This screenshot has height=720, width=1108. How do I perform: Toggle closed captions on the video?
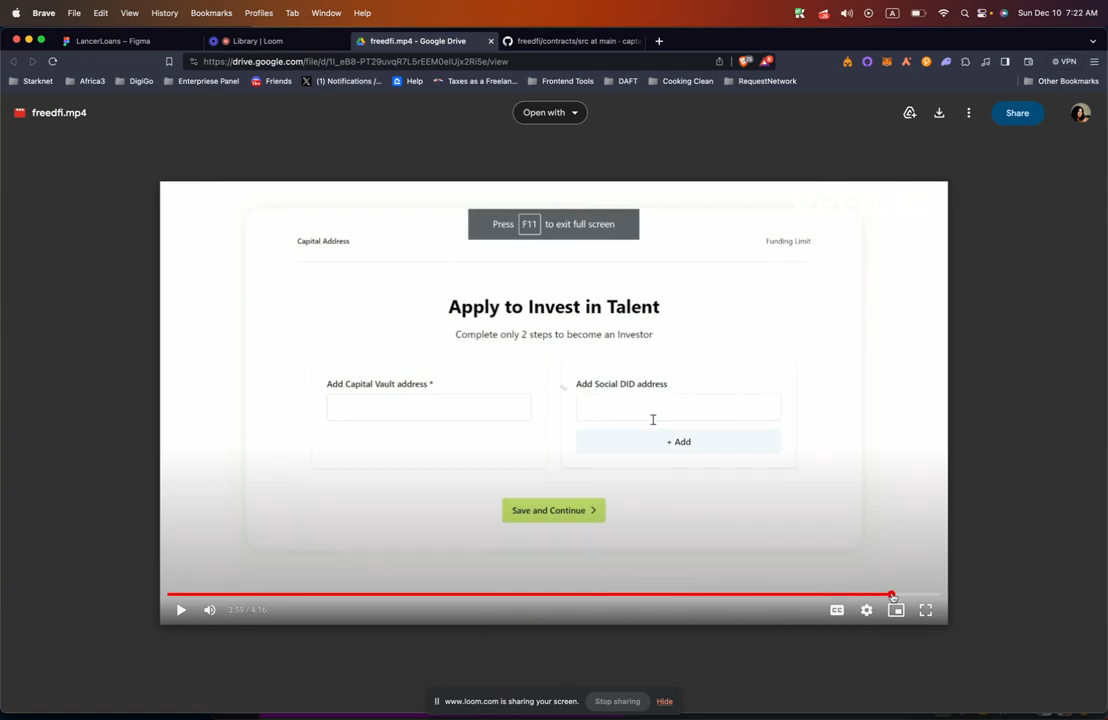point(837,610)
